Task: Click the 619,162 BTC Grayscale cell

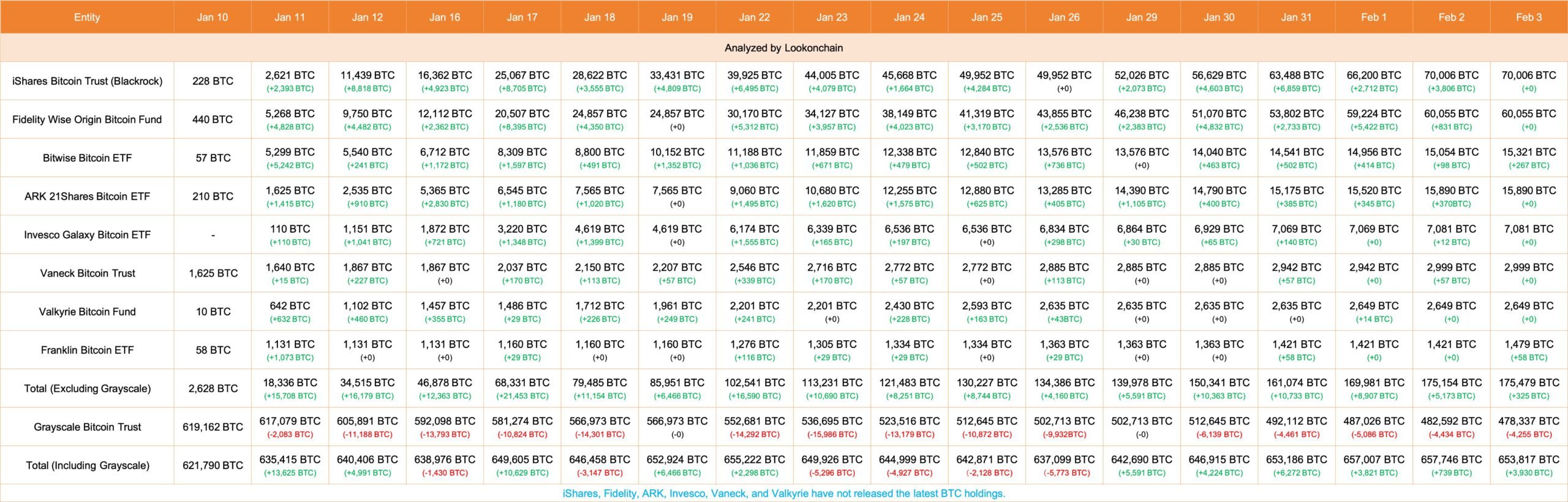Action: [213, 427]
